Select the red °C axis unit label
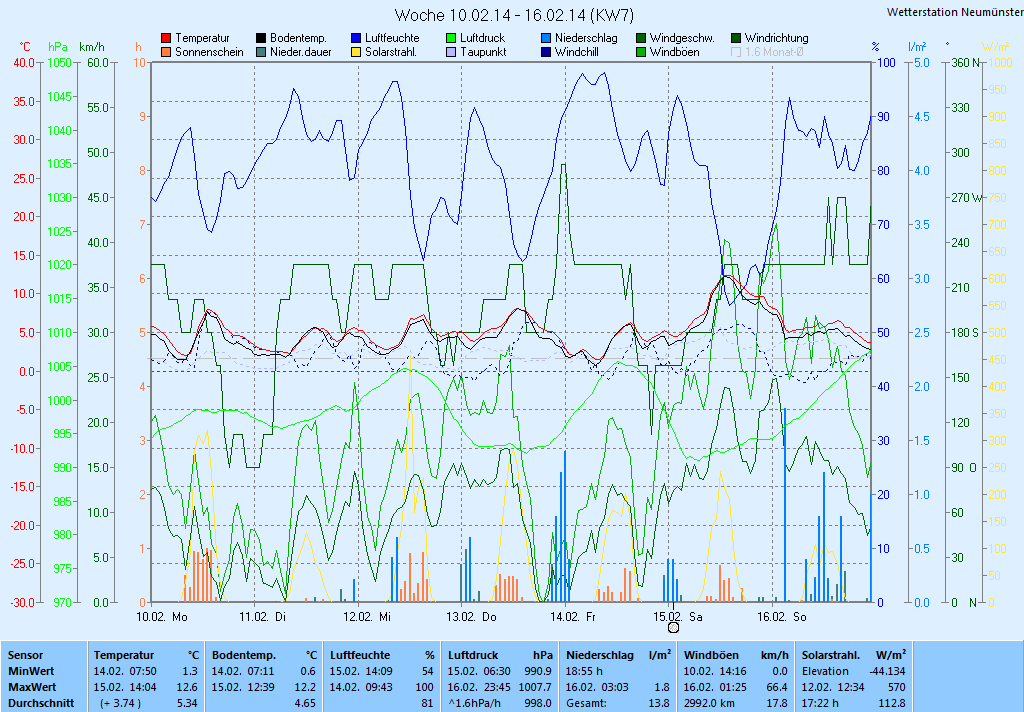The height and width of the screenshot is (712, 1024). pos(24,47)
